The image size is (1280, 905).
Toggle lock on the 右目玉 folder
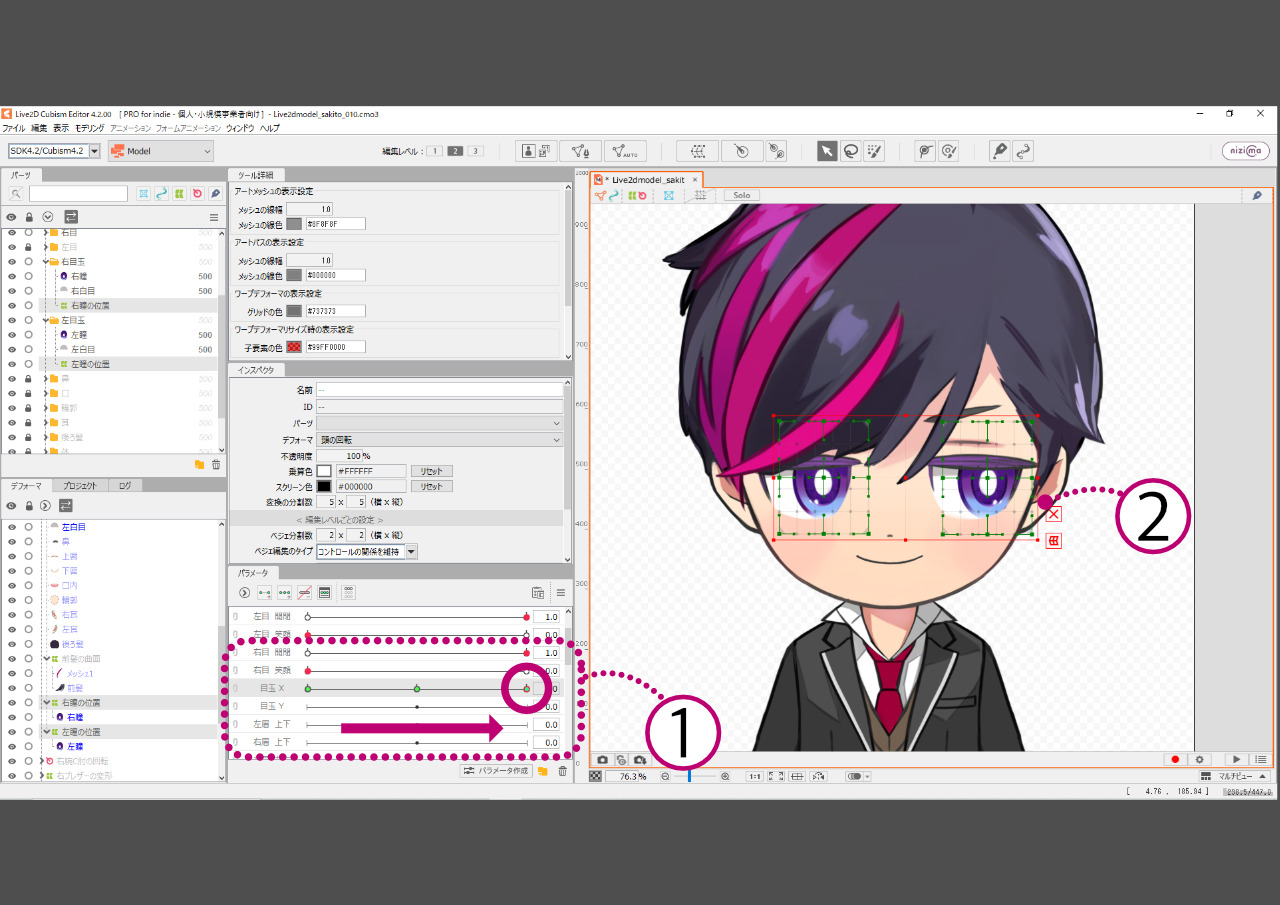click(29, 261)
